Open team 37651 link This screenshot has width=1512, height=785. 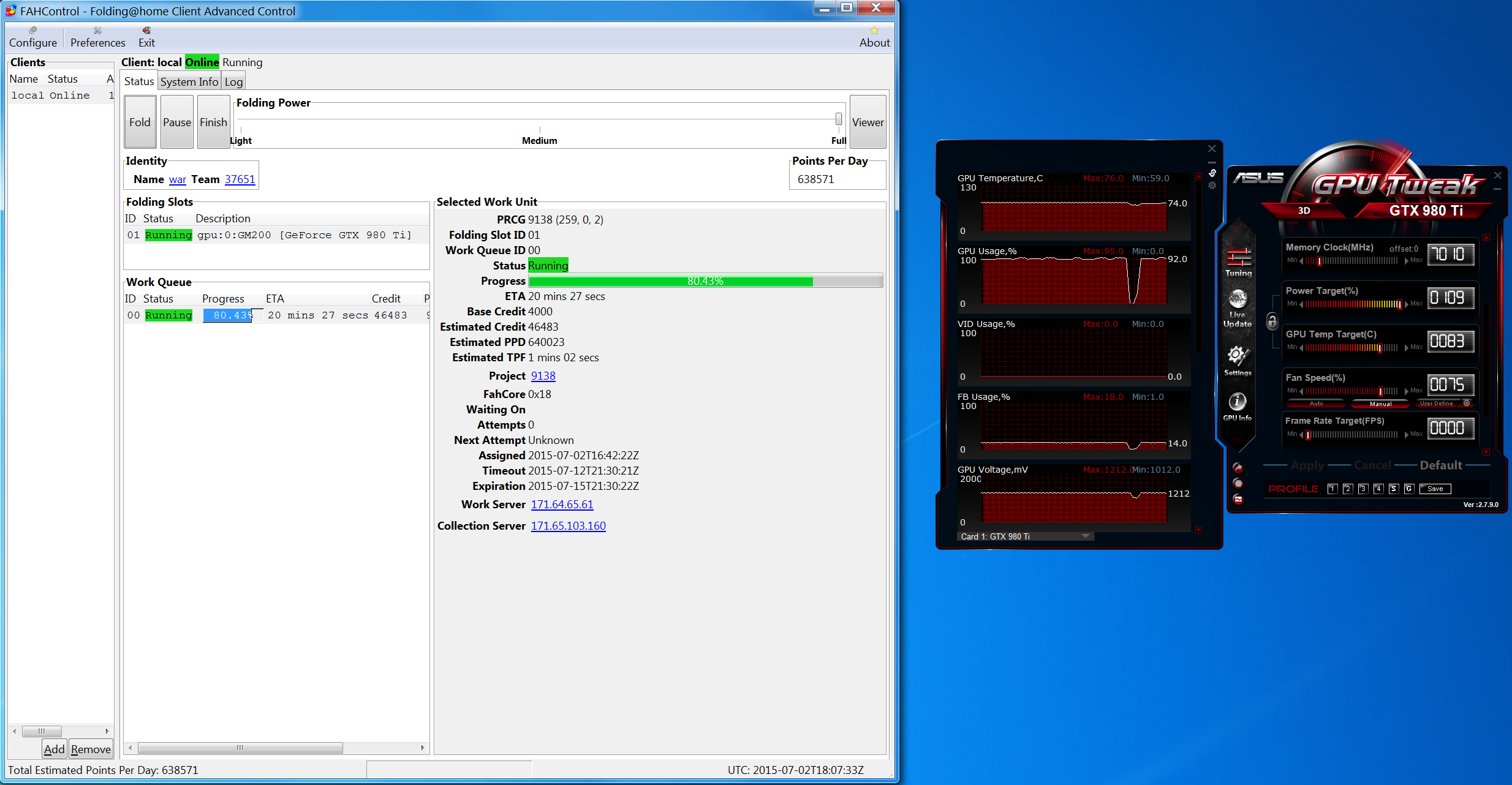click(240, 179)
